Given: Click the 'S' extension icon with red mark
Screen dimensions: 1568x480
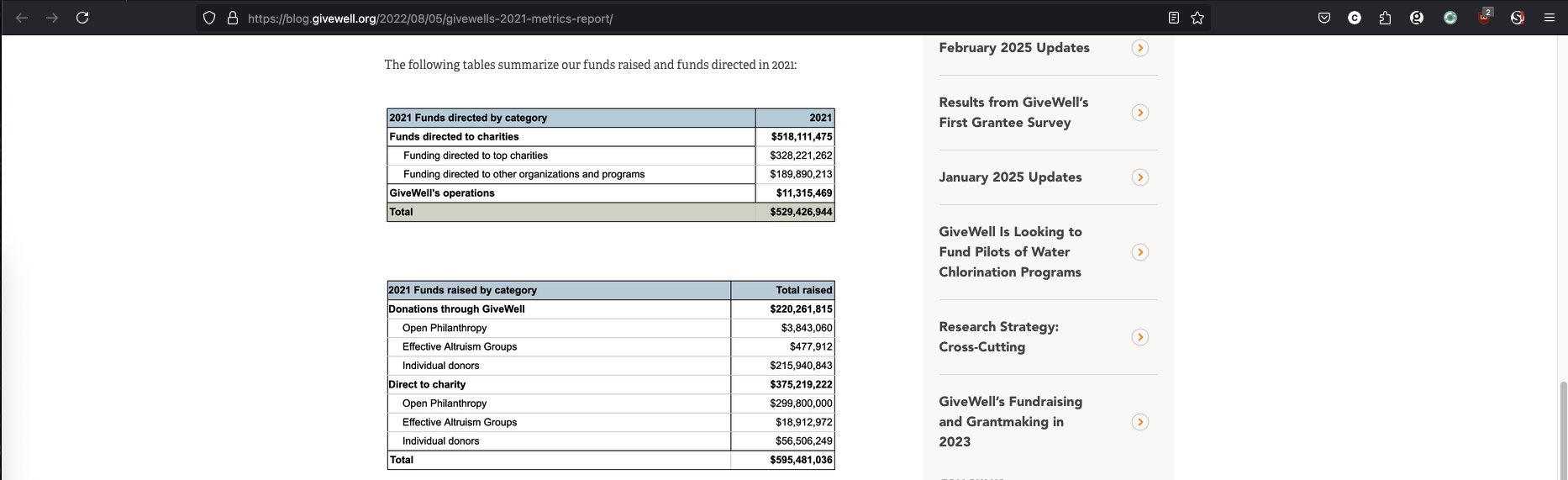Looking at the screenshot, I should click(1518, 18).
